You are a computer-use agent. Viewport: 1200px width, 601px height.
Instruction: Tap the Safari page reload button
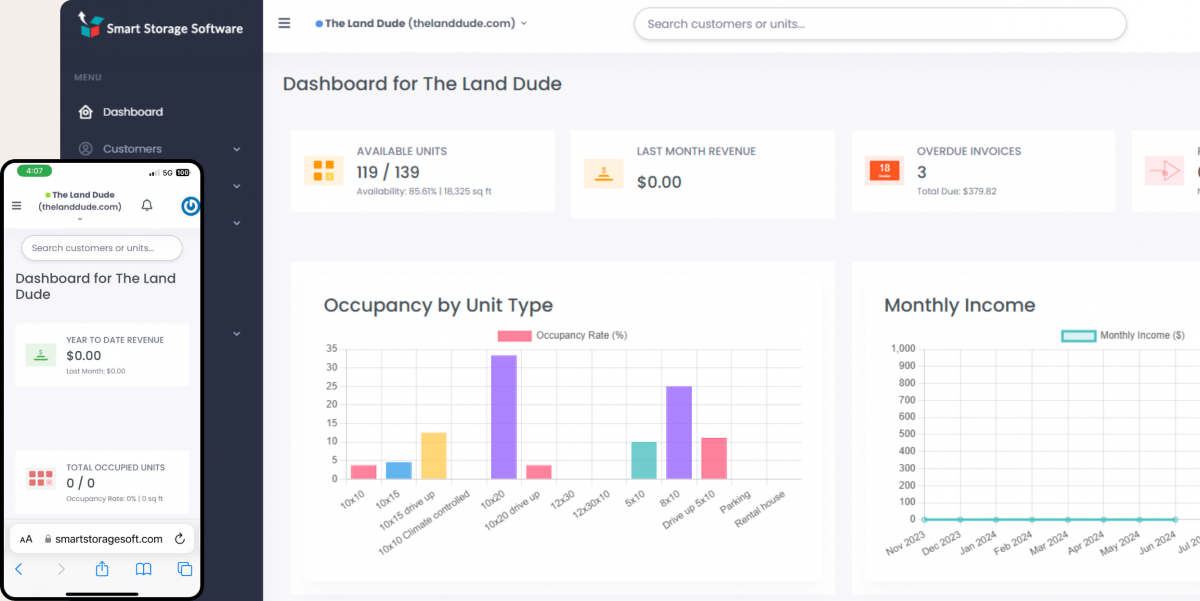180,539
